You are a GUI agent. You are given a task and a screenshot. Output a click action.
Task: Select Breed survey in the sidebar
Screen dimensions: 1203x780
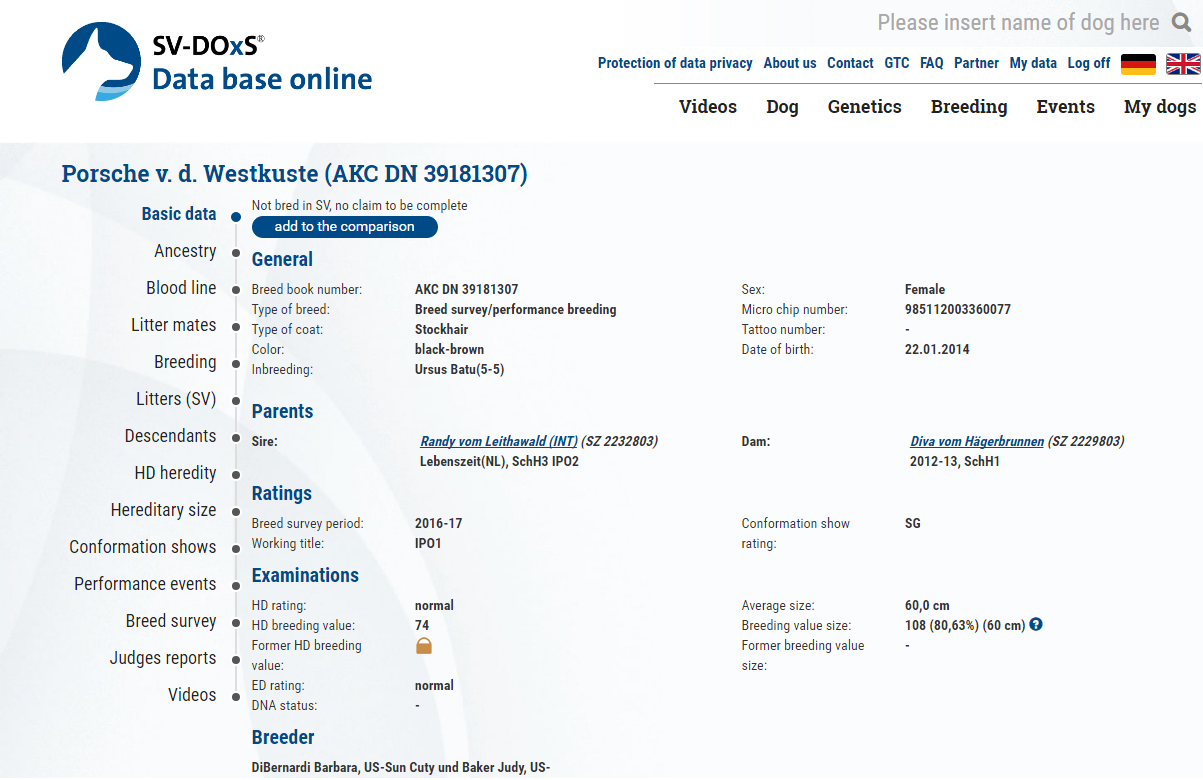[171, 621]
